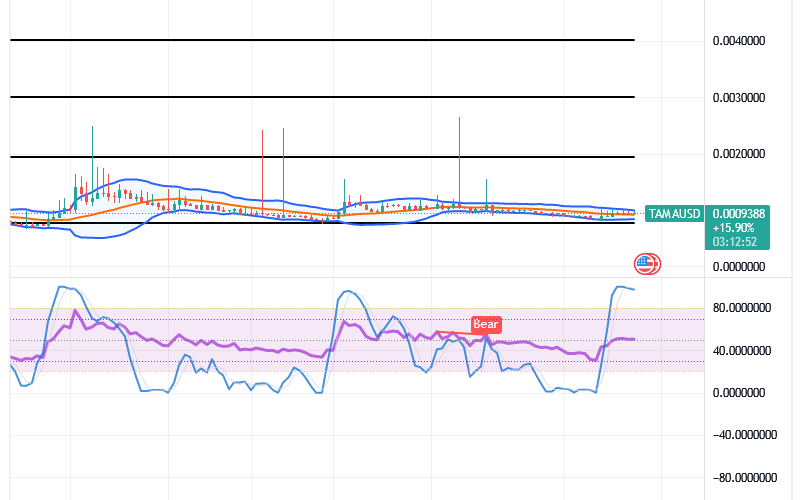Click the US flag economic event icon
The height and width of the screenshot is (500, 802).
click(x=647, y=264)
